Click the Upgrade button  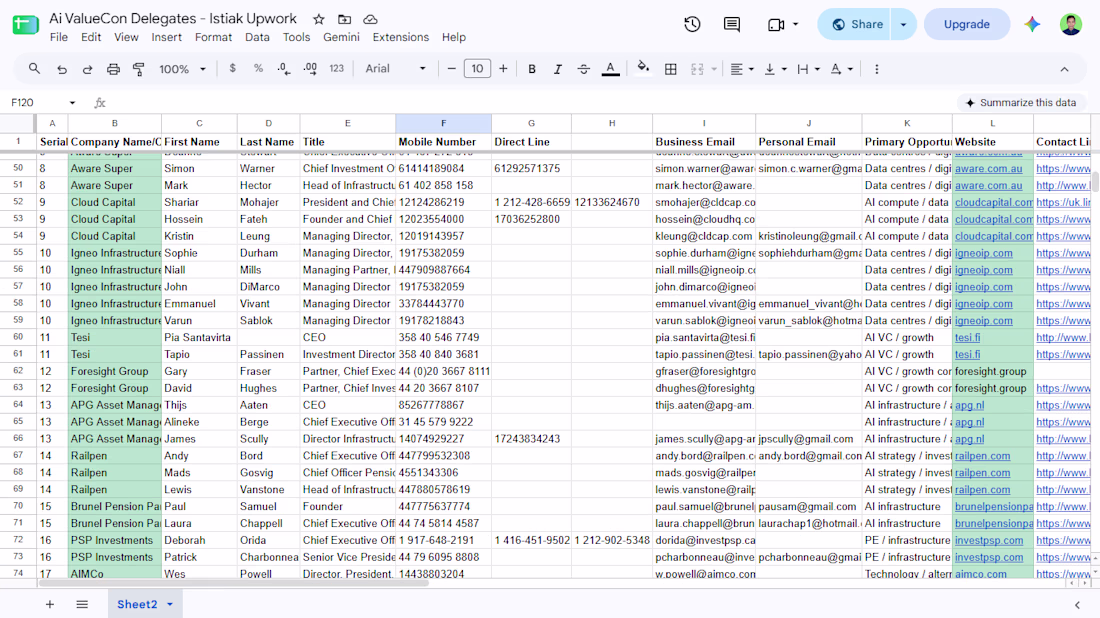[967, 25]
